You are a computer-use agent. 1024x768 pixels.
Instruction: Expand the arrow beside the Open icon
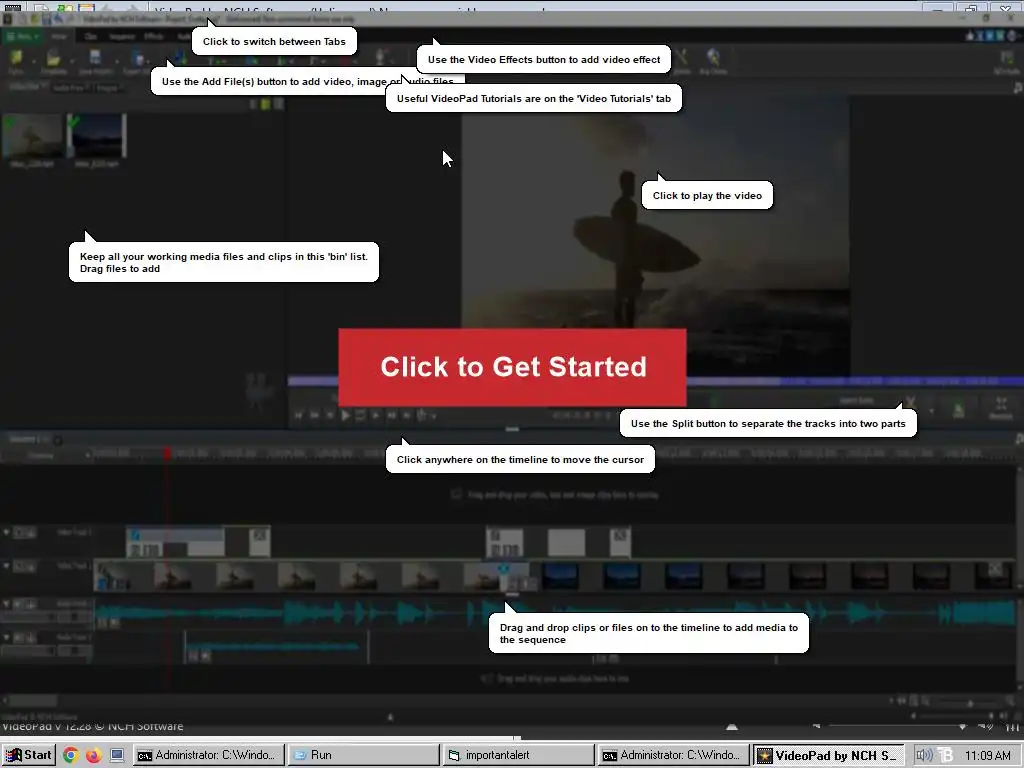(x=33, y=61)
